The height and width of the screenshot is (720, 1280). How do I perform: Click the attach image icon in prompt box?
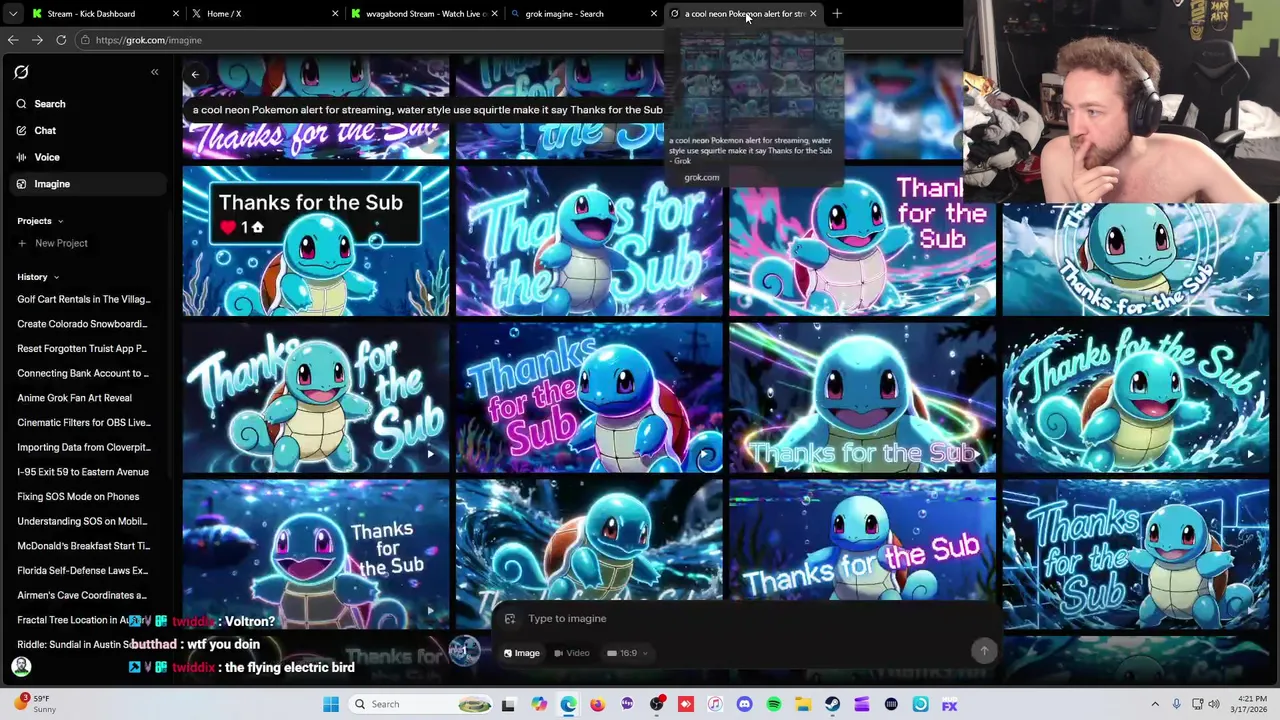point(509,619)
